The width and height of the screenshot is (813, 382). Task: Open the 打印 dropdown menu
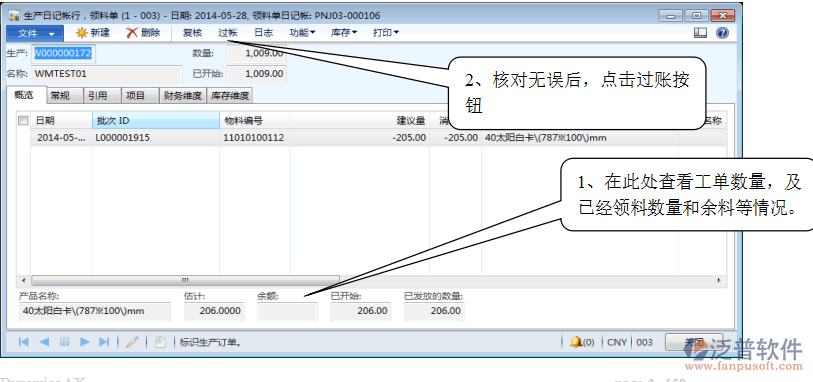386,33
